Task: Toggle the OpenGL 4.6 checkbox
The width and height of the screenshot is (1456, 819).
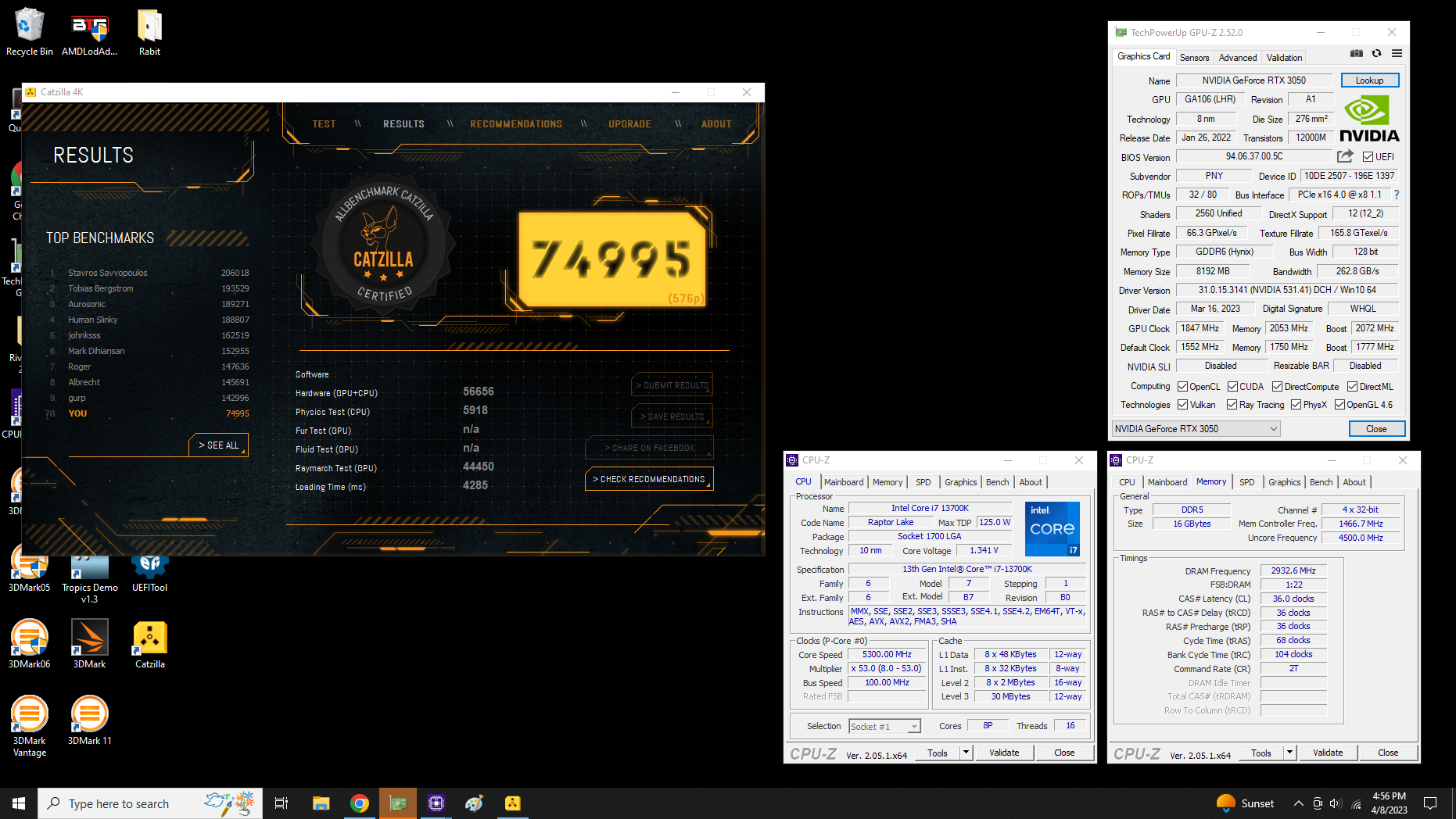Action: point(1339,405)
